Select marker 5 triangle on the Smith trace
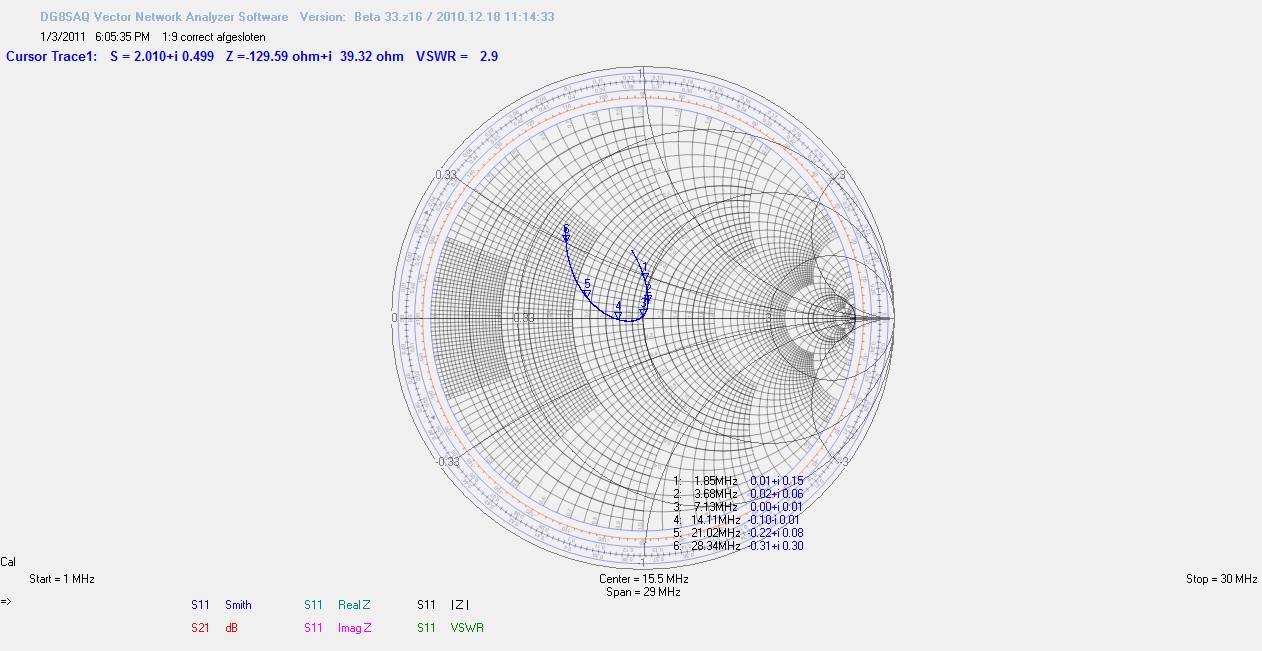 587,294
